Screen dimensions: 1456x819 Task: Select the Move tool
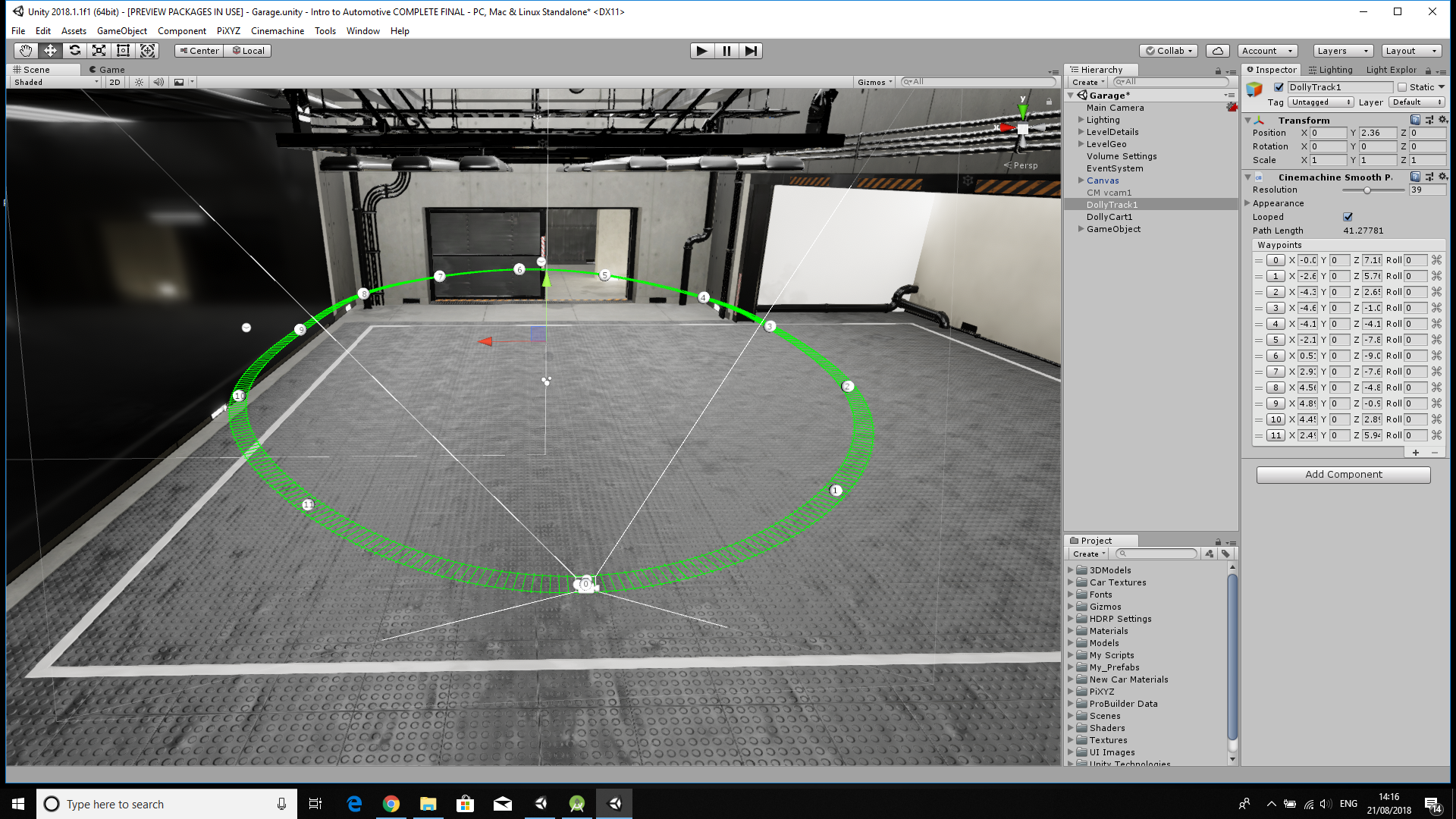click(50, 51)
